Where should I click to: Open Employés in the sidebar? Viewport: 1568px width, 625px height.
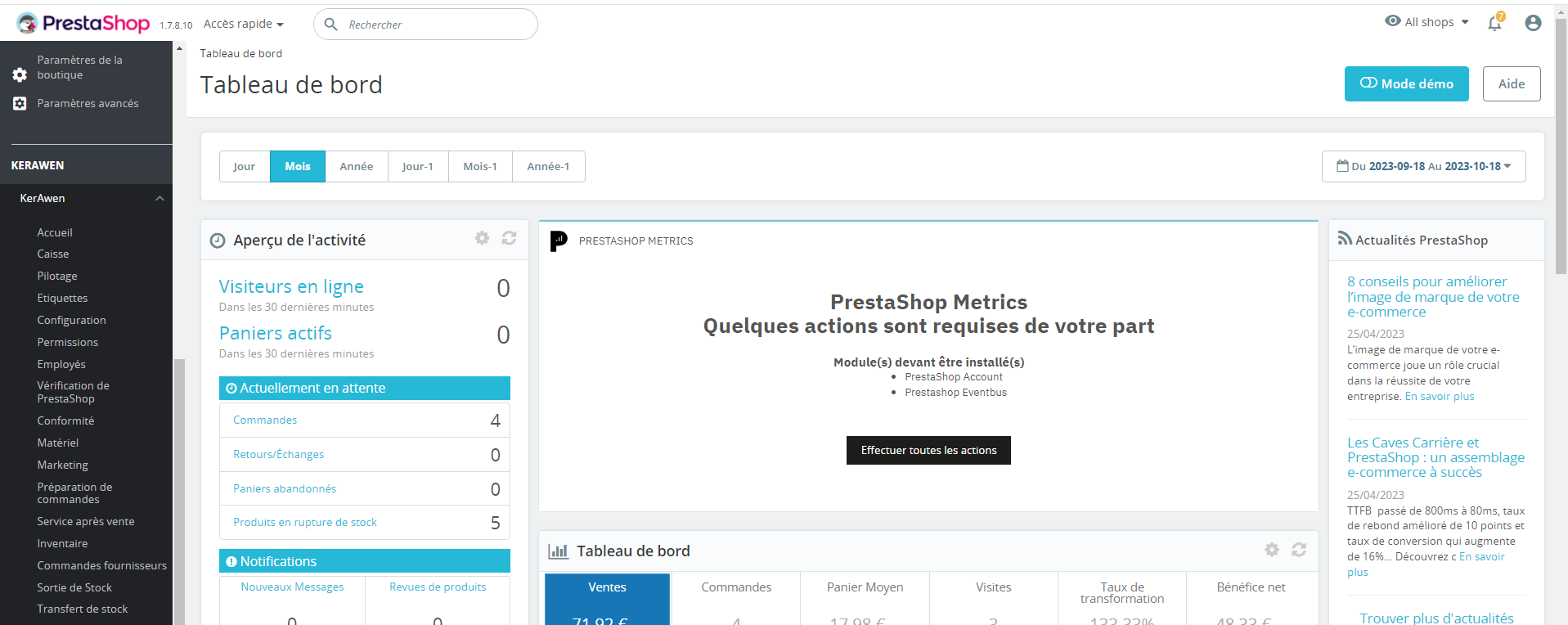61,364
